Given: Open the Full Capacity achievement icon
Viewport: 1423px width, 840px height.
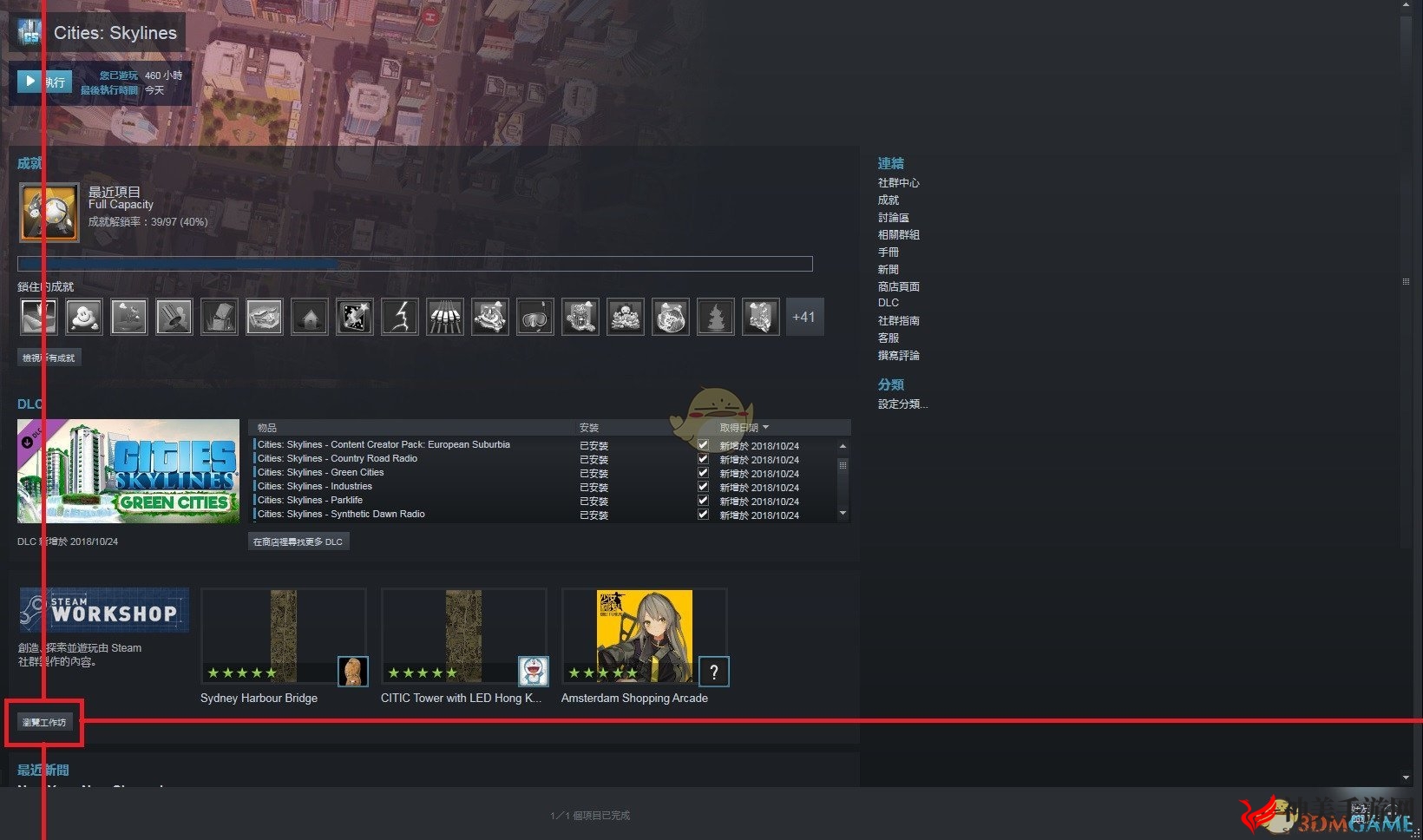Looking at the screenshot, I should [x=49, y=212].
